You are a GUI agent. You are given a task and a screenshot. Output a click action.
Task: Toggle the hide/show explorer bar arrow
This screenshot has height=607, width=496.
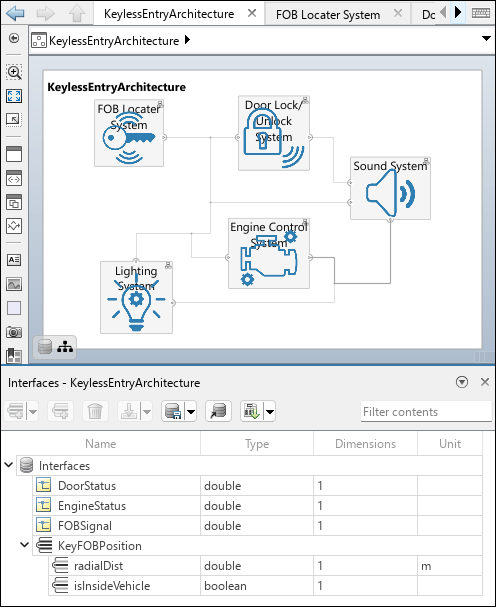point(14,38)
